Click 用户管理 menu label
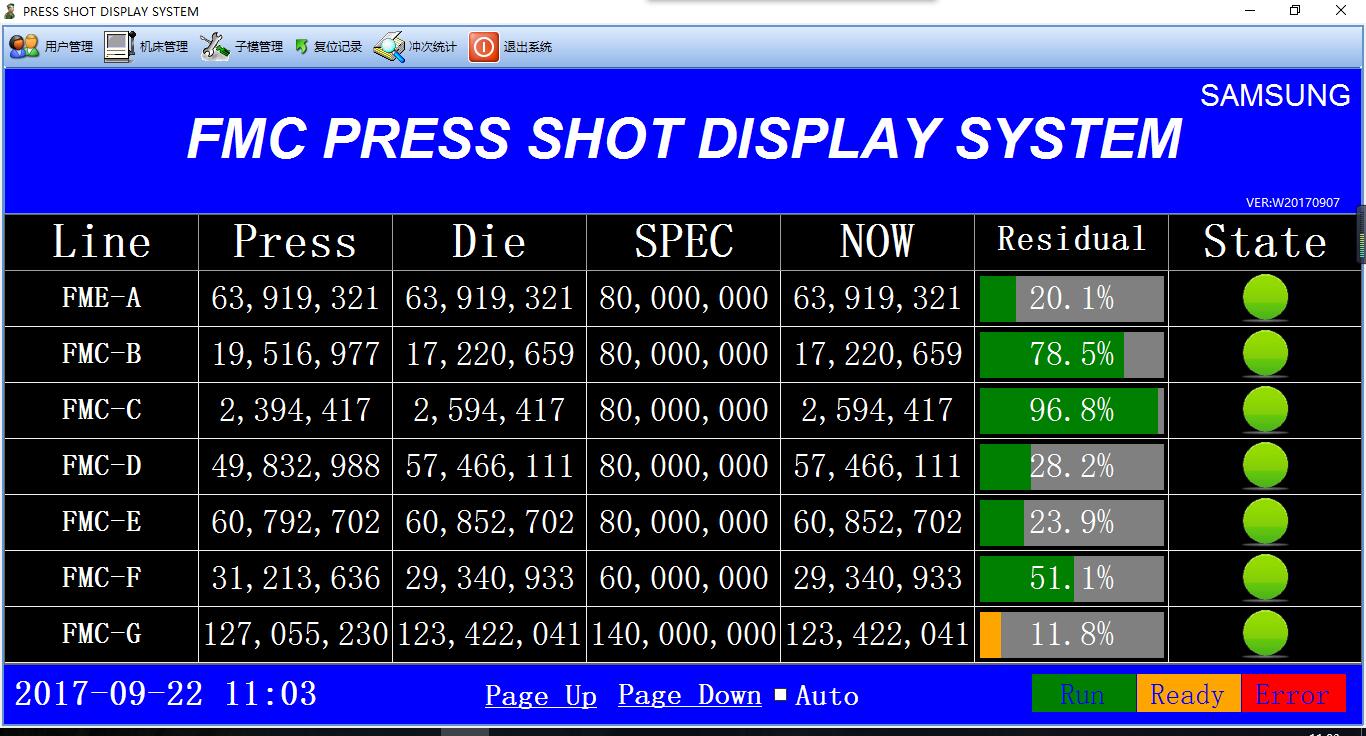 point(69,47)
